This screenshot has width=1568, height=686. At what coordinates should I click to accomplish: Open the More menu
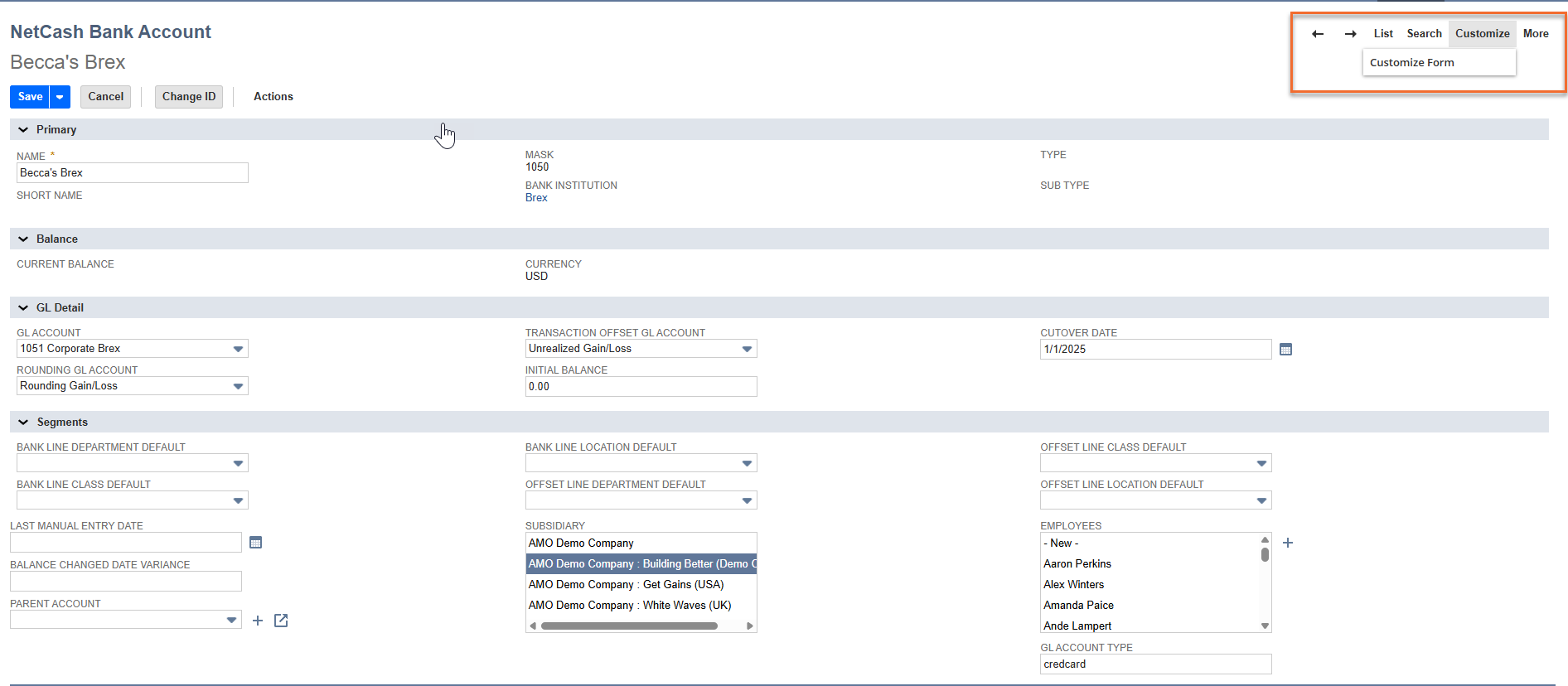tap(1535, 34)
